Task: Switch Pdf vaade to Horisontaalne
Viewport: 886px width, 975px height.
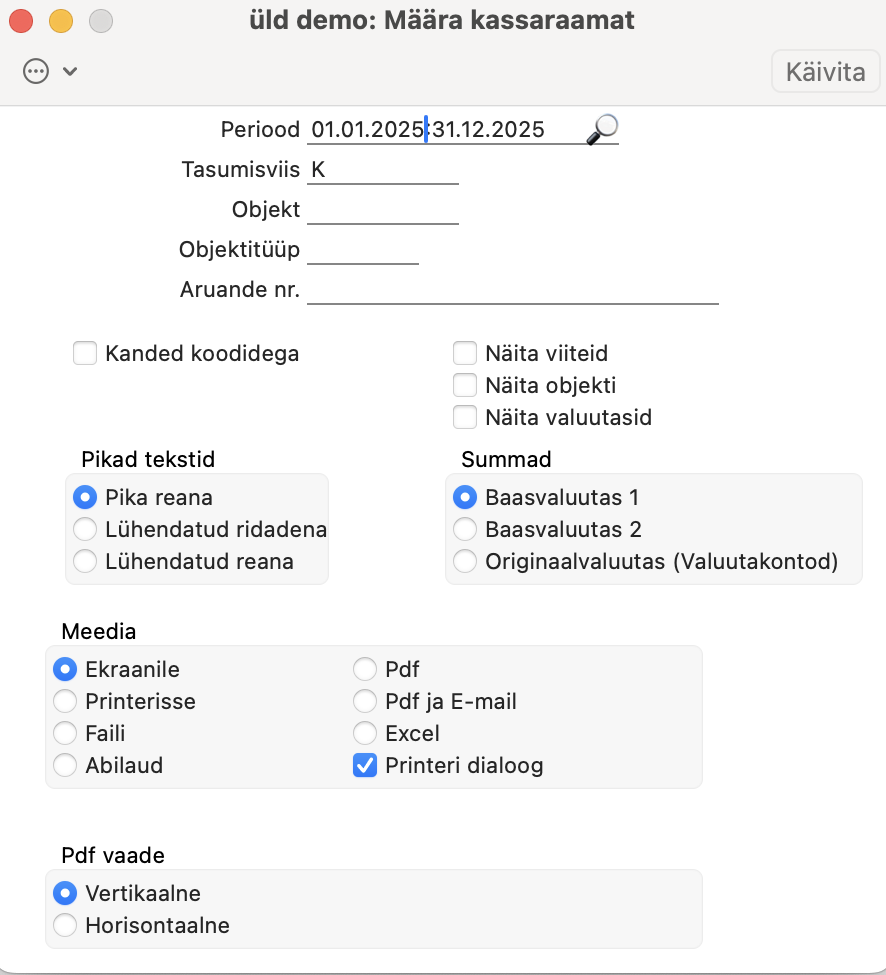Action: [65, 925]
